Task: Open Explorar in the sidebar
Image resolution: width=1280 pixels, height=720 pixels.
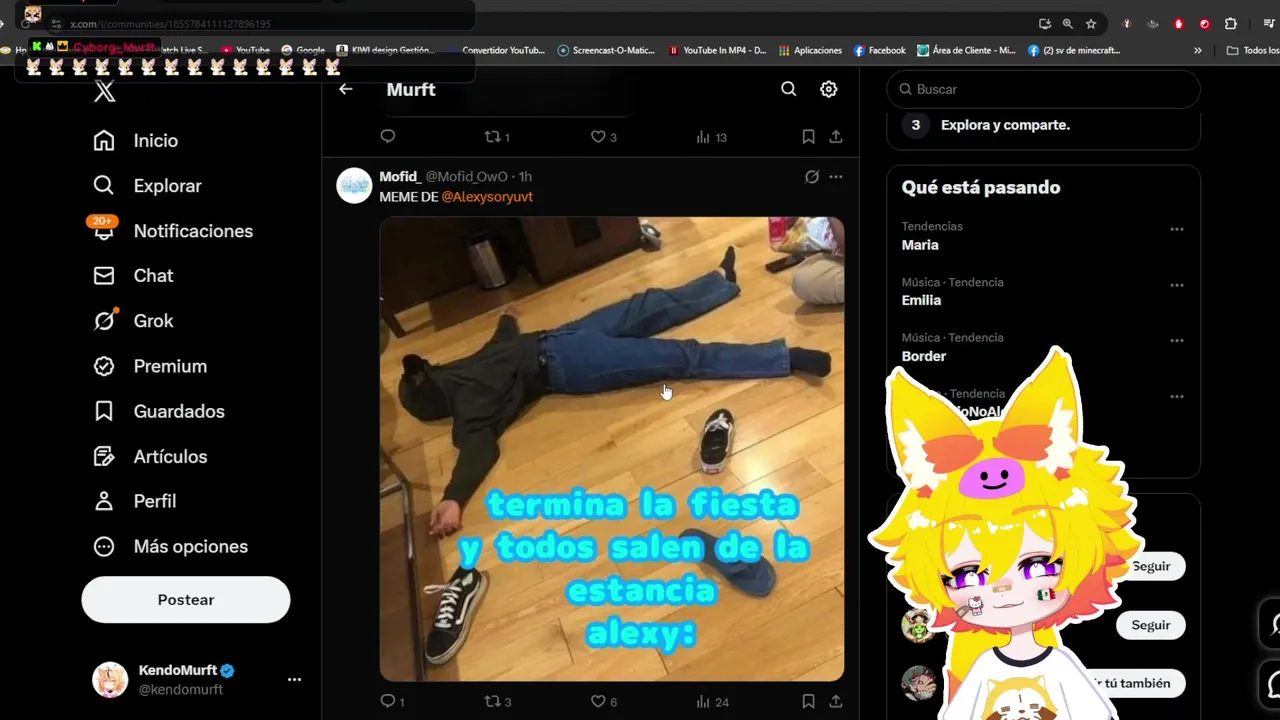Action: 147,186
